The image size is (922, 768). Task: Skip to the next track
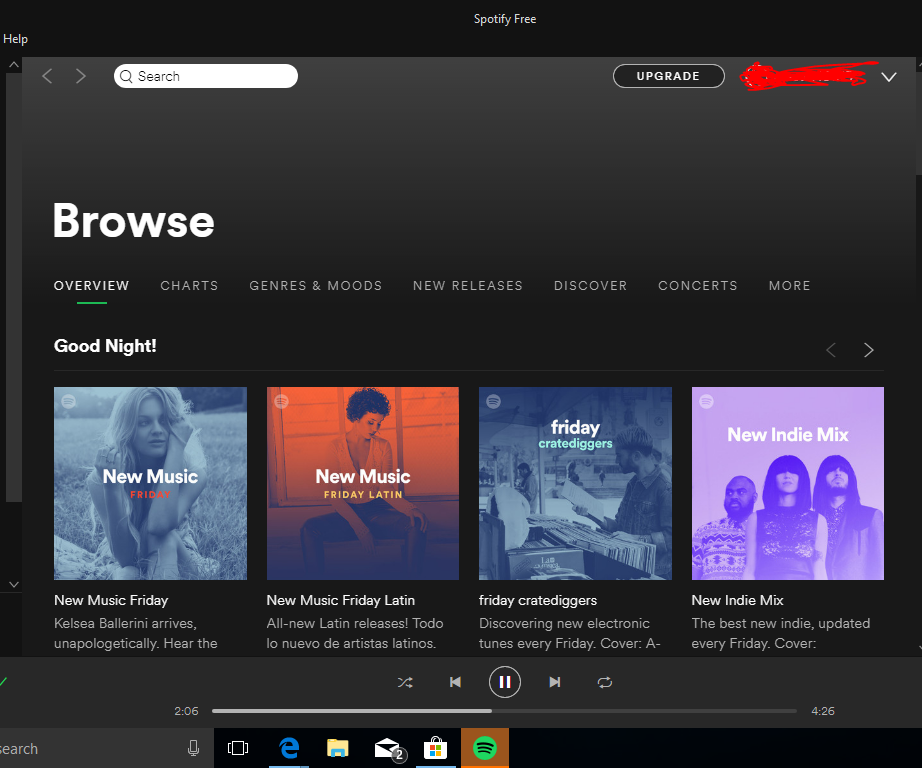555,682
